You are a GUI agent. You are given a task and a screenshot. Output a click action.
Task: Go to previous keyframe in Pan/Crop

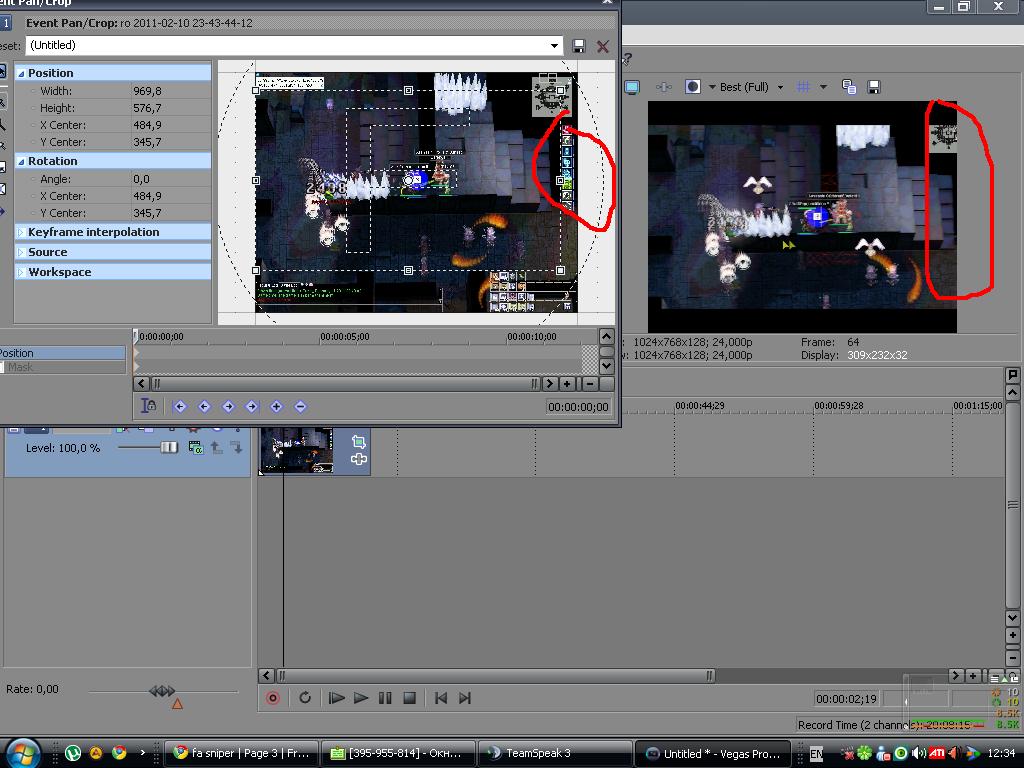(204, 407)
